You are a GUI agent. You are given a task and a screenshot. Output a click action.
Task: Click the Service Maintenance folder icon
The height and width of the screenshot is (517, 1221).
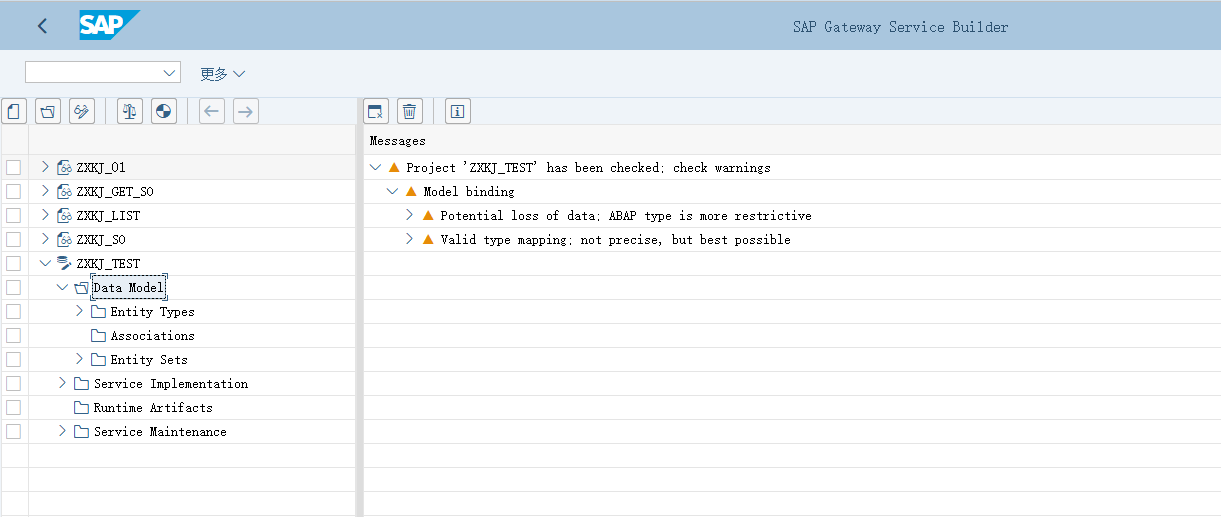(81, 432)
